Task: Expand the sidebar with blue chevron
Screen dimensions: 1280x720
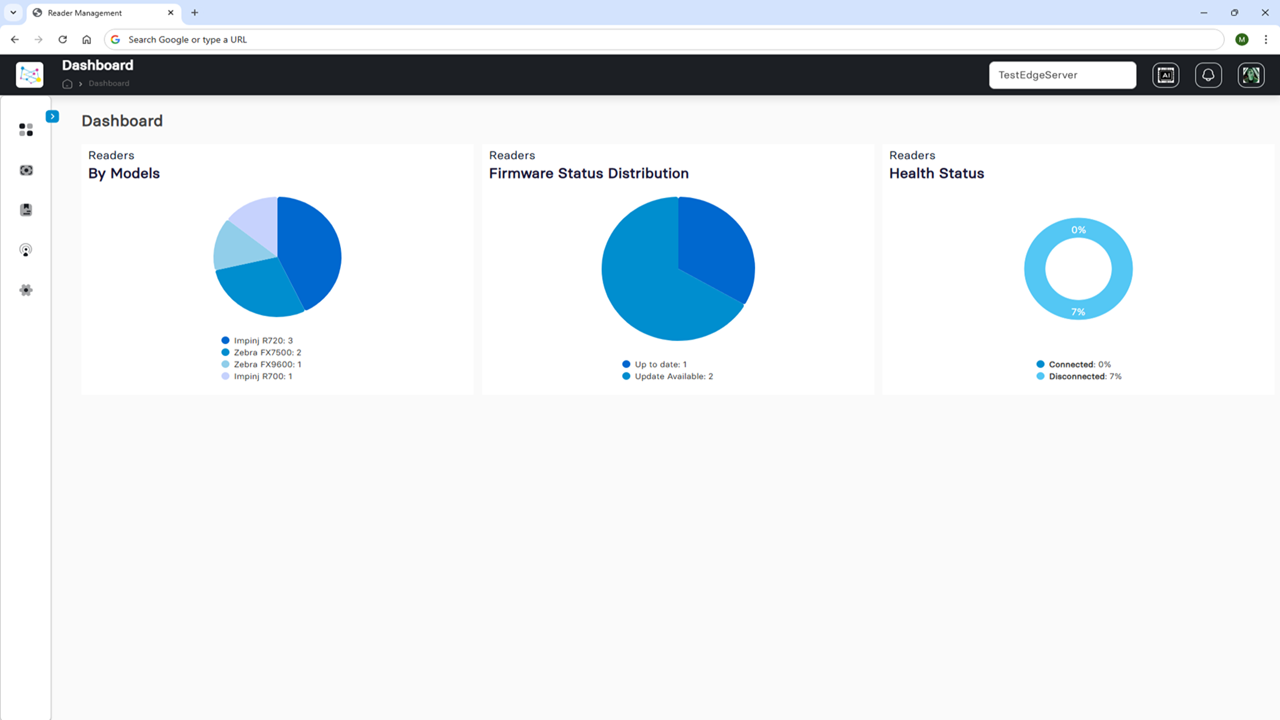Action: pos(53,117)
